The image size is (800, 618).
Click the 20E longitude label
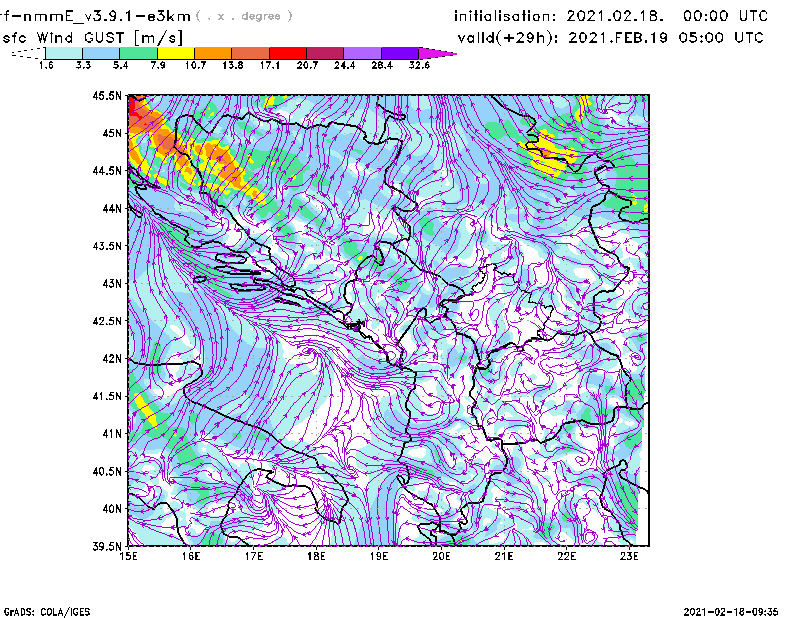coord(441,556)
